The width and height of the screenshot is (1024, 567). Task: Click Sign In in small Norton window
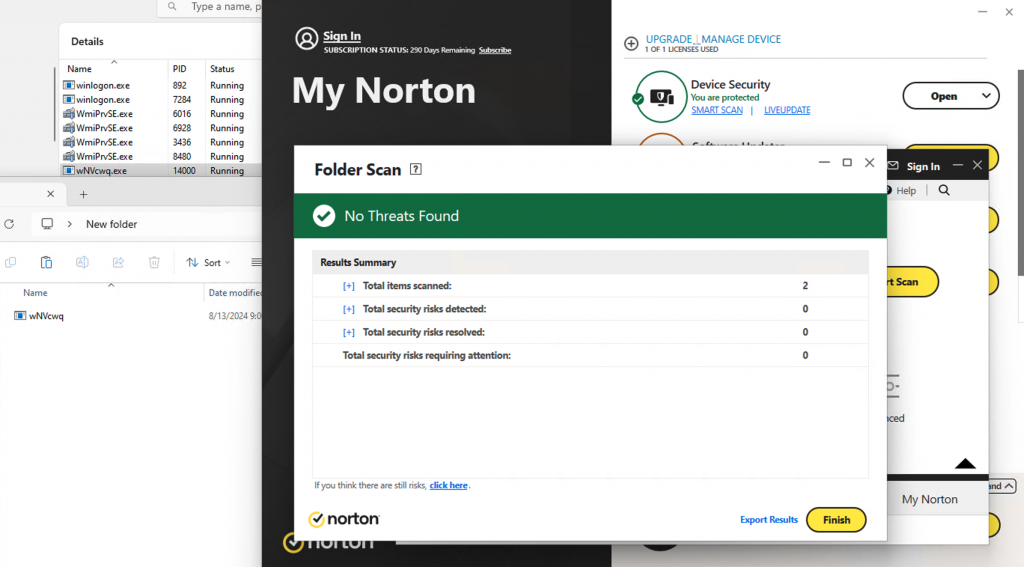923,167
